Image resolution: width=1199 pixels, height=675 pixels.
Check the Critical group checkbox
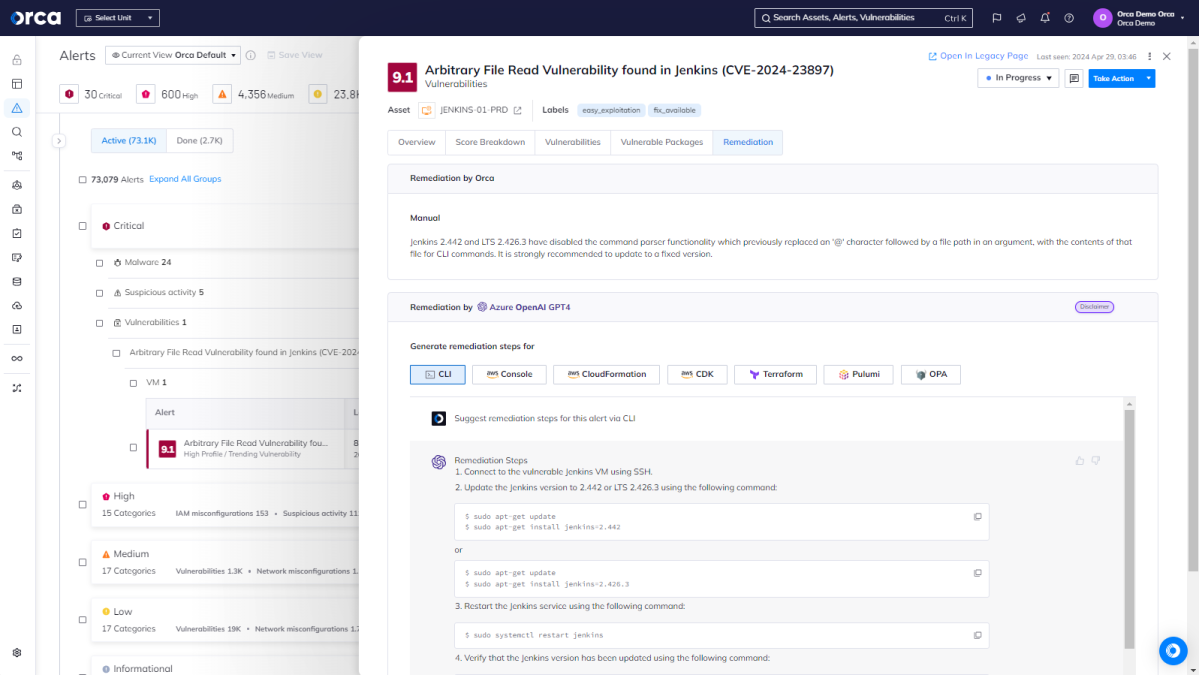83,226
